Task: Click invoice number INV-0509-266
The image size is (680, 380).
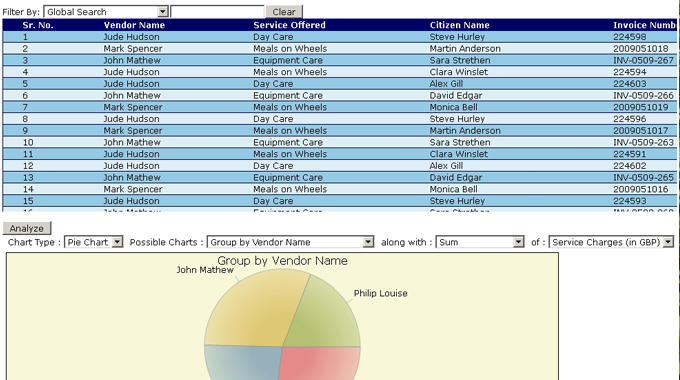Action: point(643,95)
